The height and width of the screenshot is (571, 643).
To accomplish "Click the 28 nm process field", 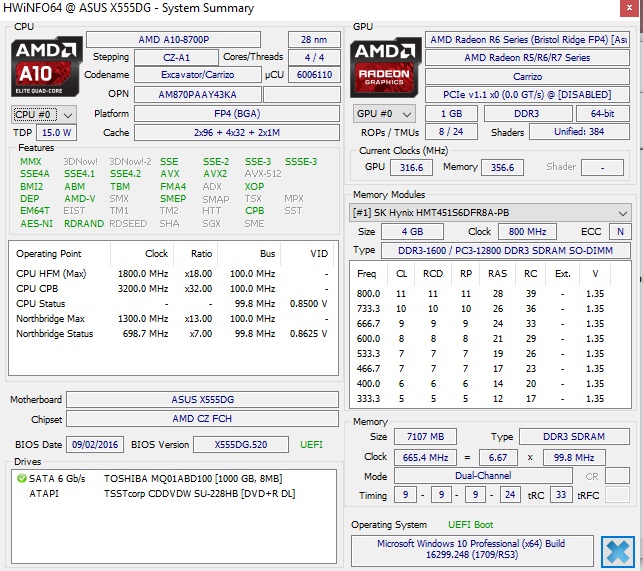I will tap(314, 40).
